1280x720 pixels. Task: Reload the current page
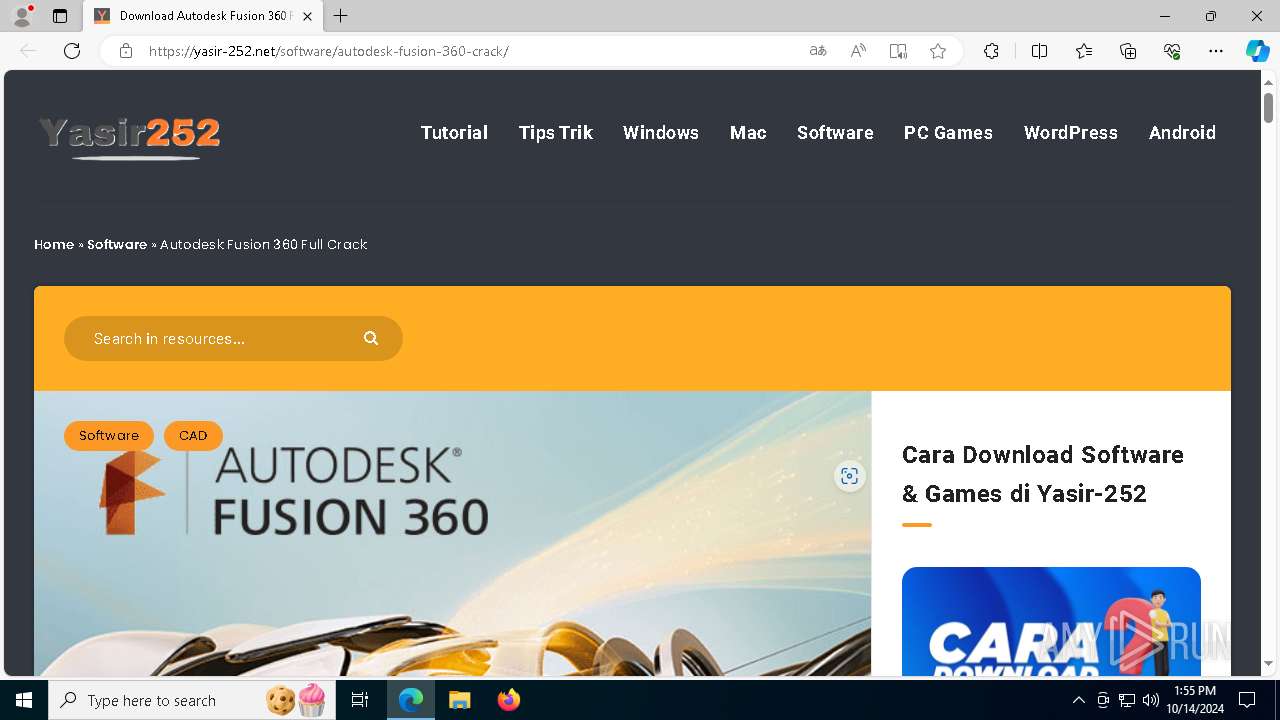point(72,51)
